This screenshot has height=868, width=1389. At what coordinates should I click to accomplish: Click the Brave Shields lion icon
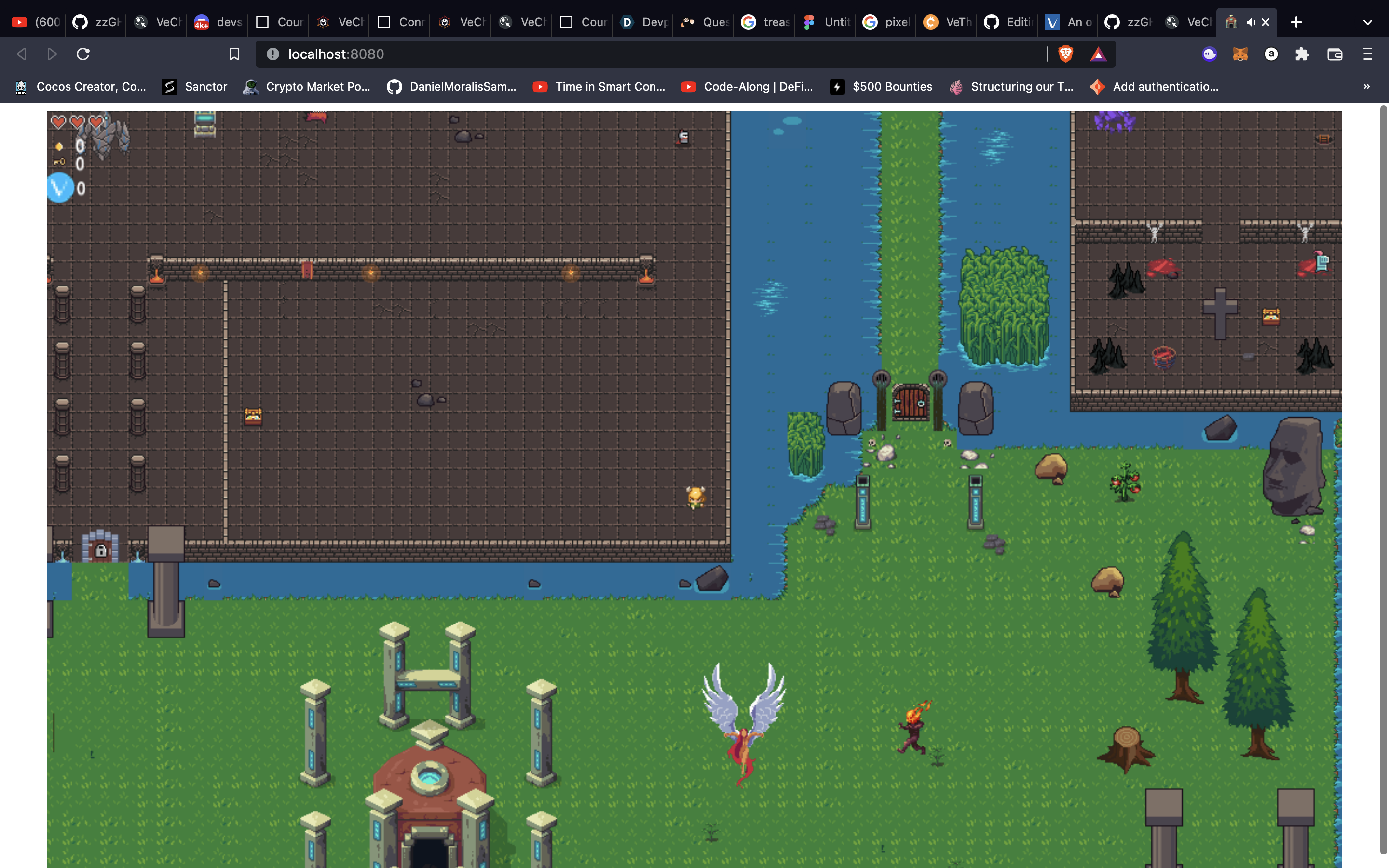pos(1065,54)
